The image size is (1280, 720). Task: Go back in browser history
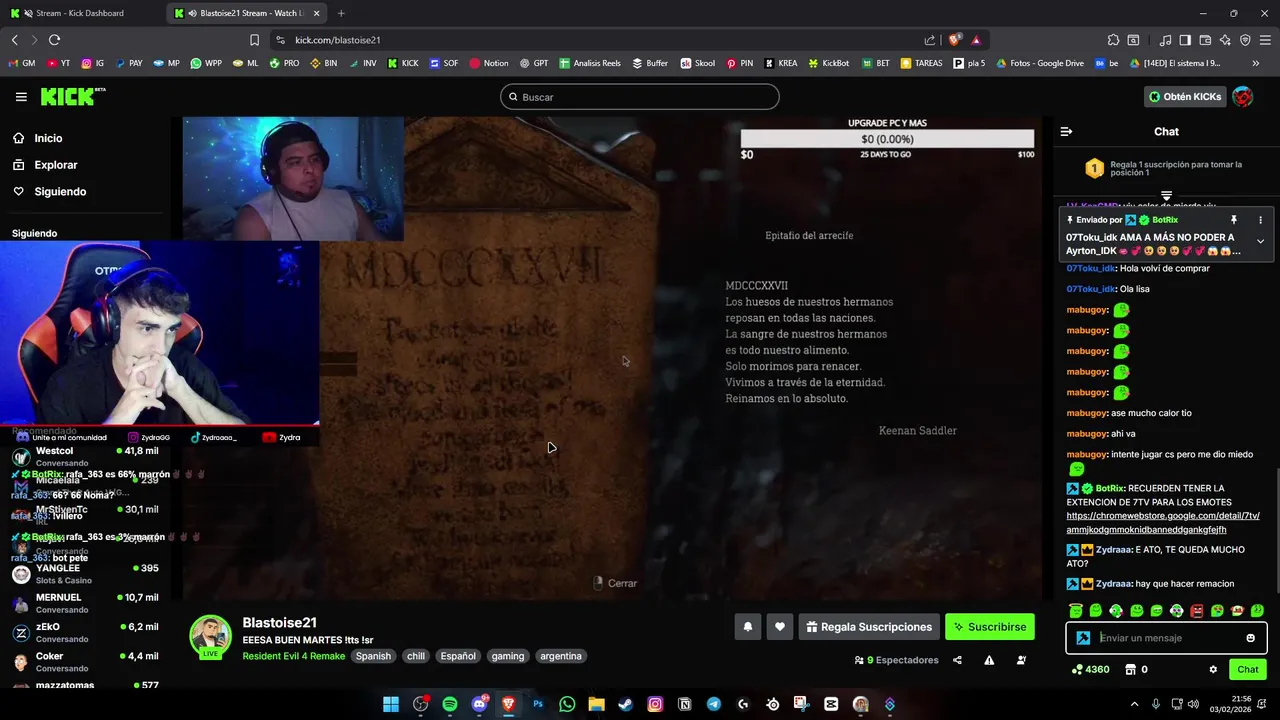tap(14, 40)
